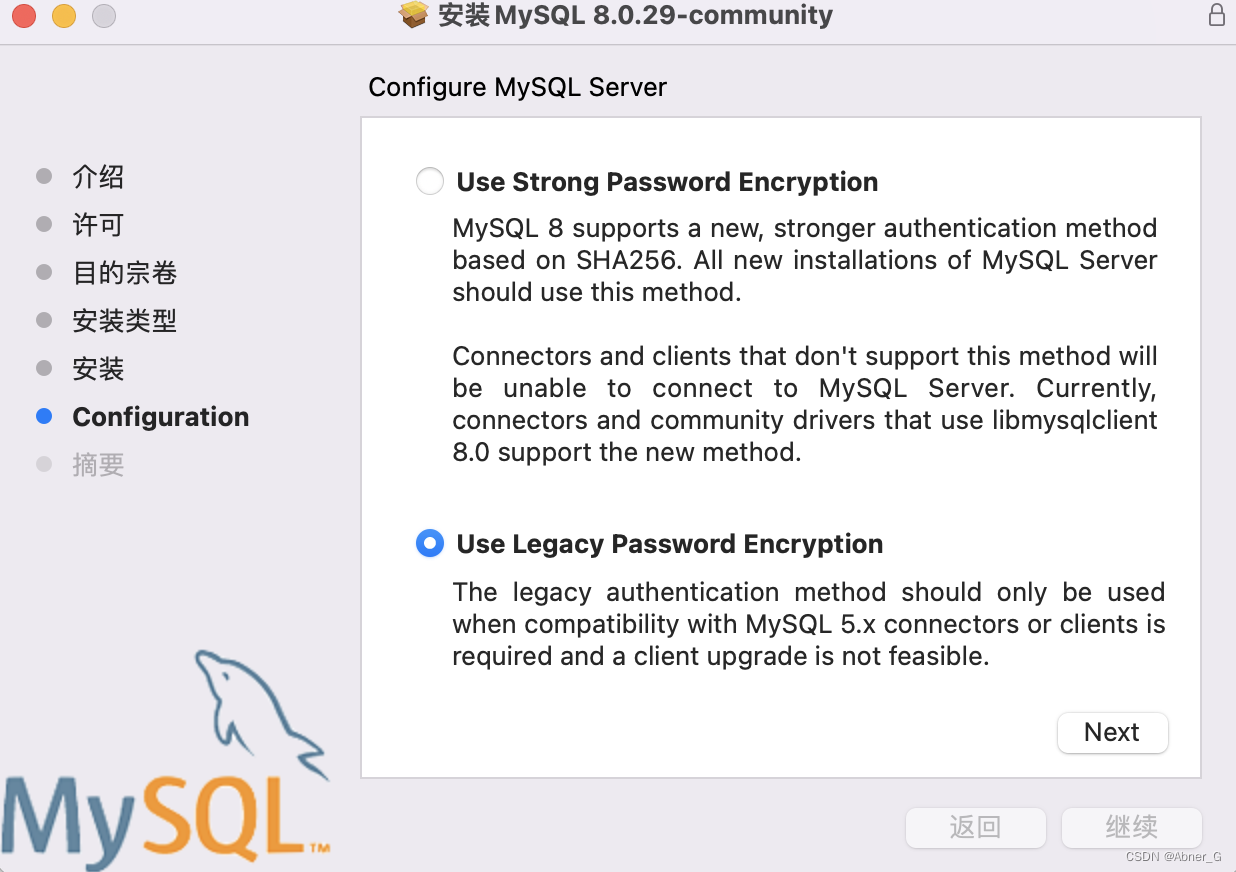Click the lock icon in title bar
Screen dimensions: 1236x872
(1216, 15)
